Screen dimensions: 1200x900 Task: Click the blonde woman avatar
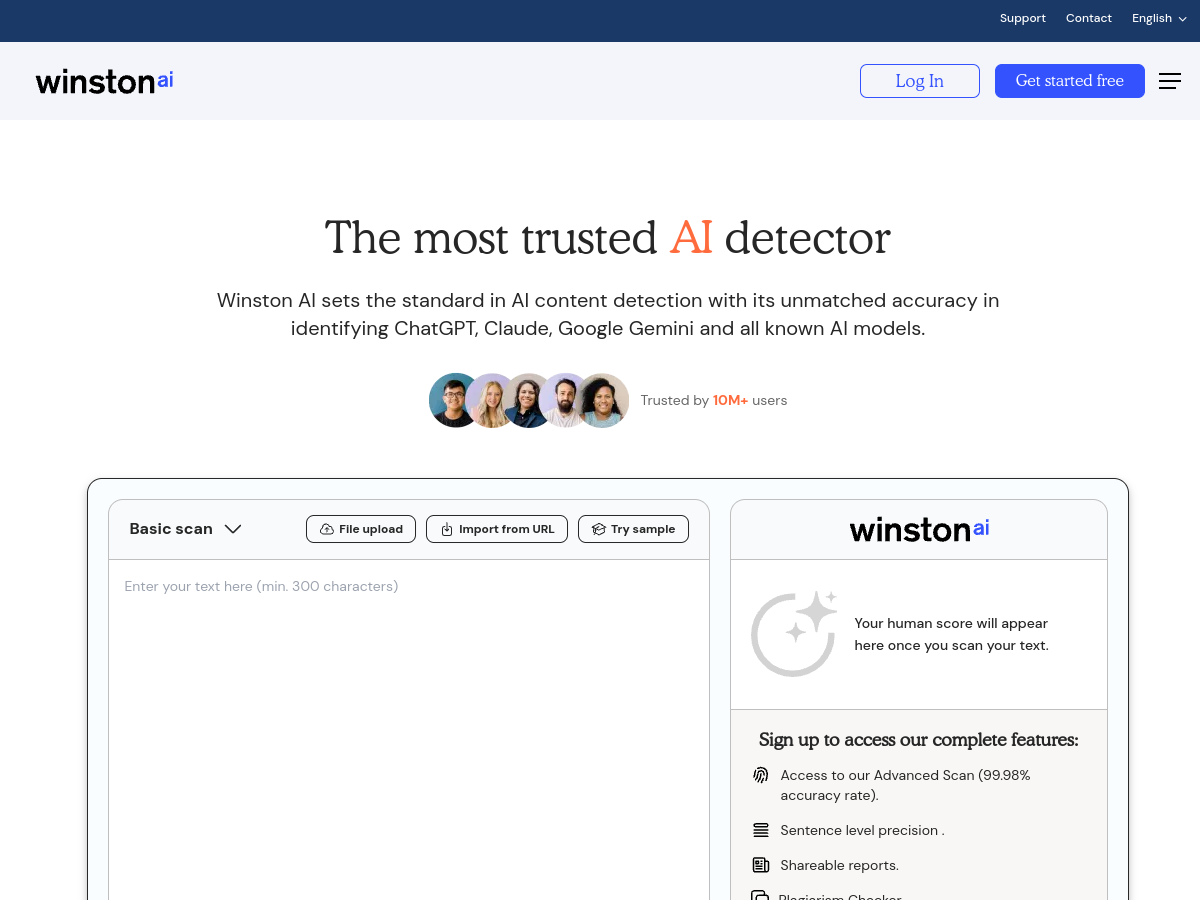point(491,400)
